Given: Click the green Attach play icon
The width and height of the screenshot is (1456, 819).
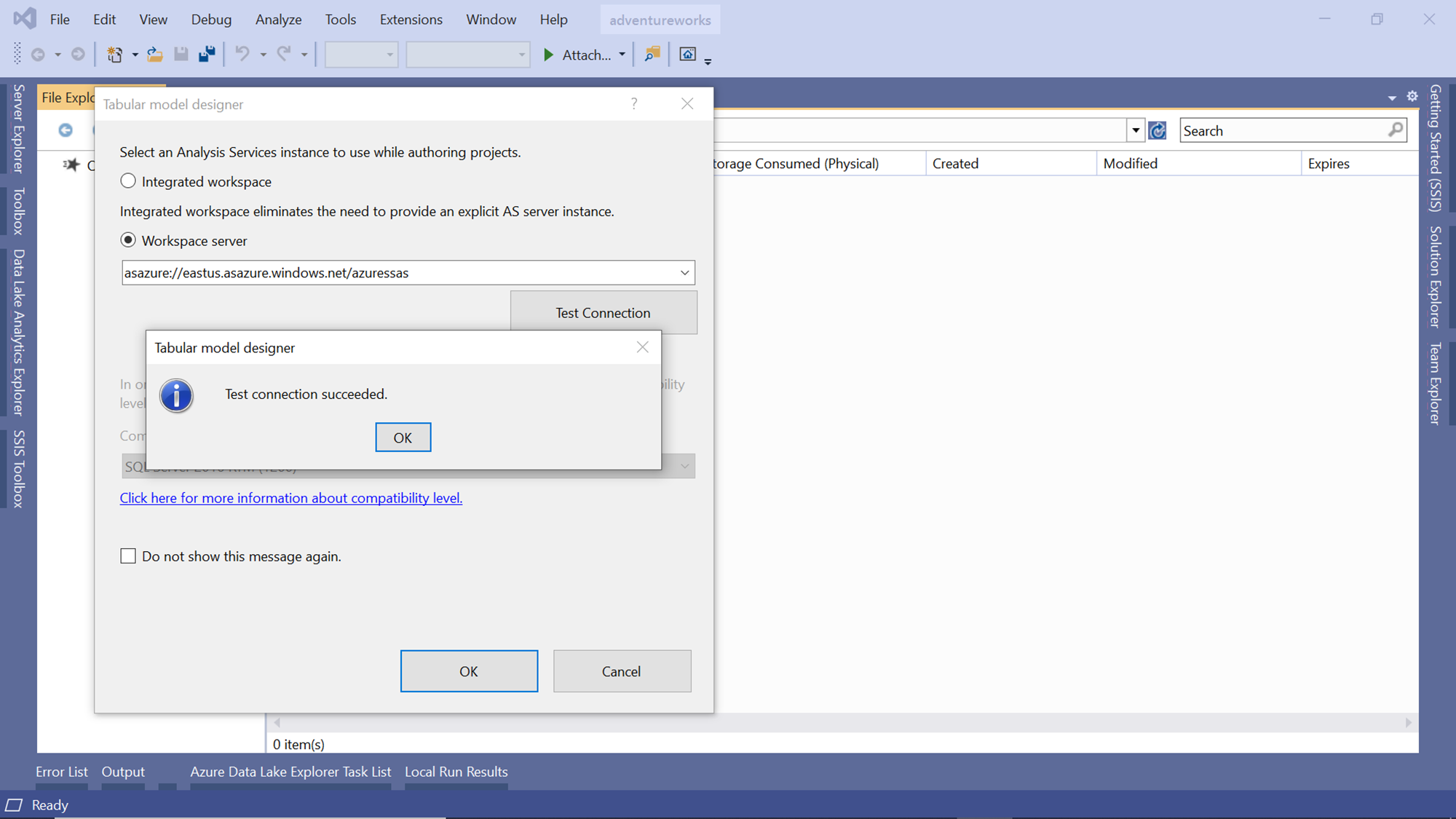Looking at the screenshot, I should pyautogui.click(x=549, y=55).
